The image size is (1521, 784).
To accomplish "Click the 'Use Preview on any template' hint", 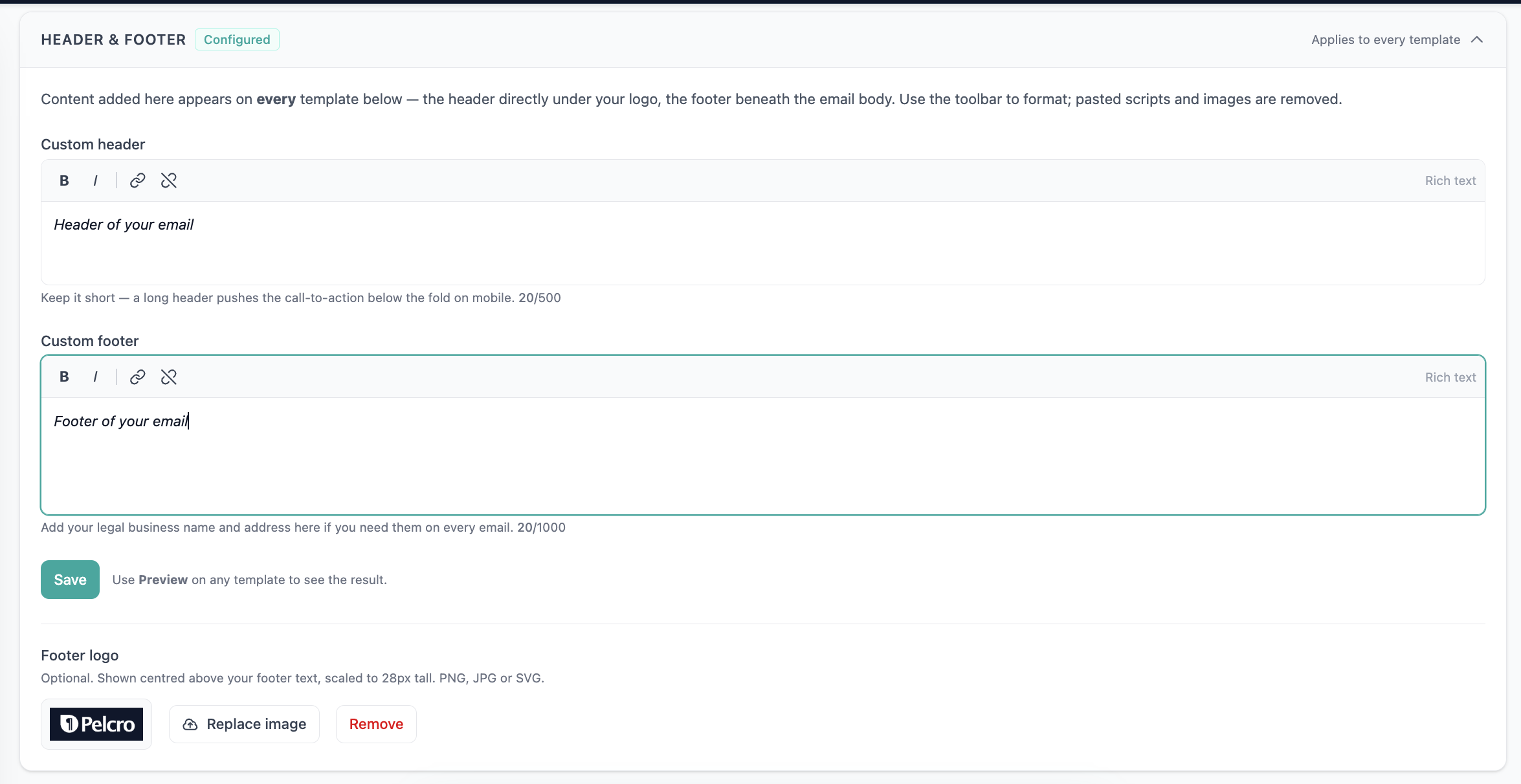I will pos(250,580).
